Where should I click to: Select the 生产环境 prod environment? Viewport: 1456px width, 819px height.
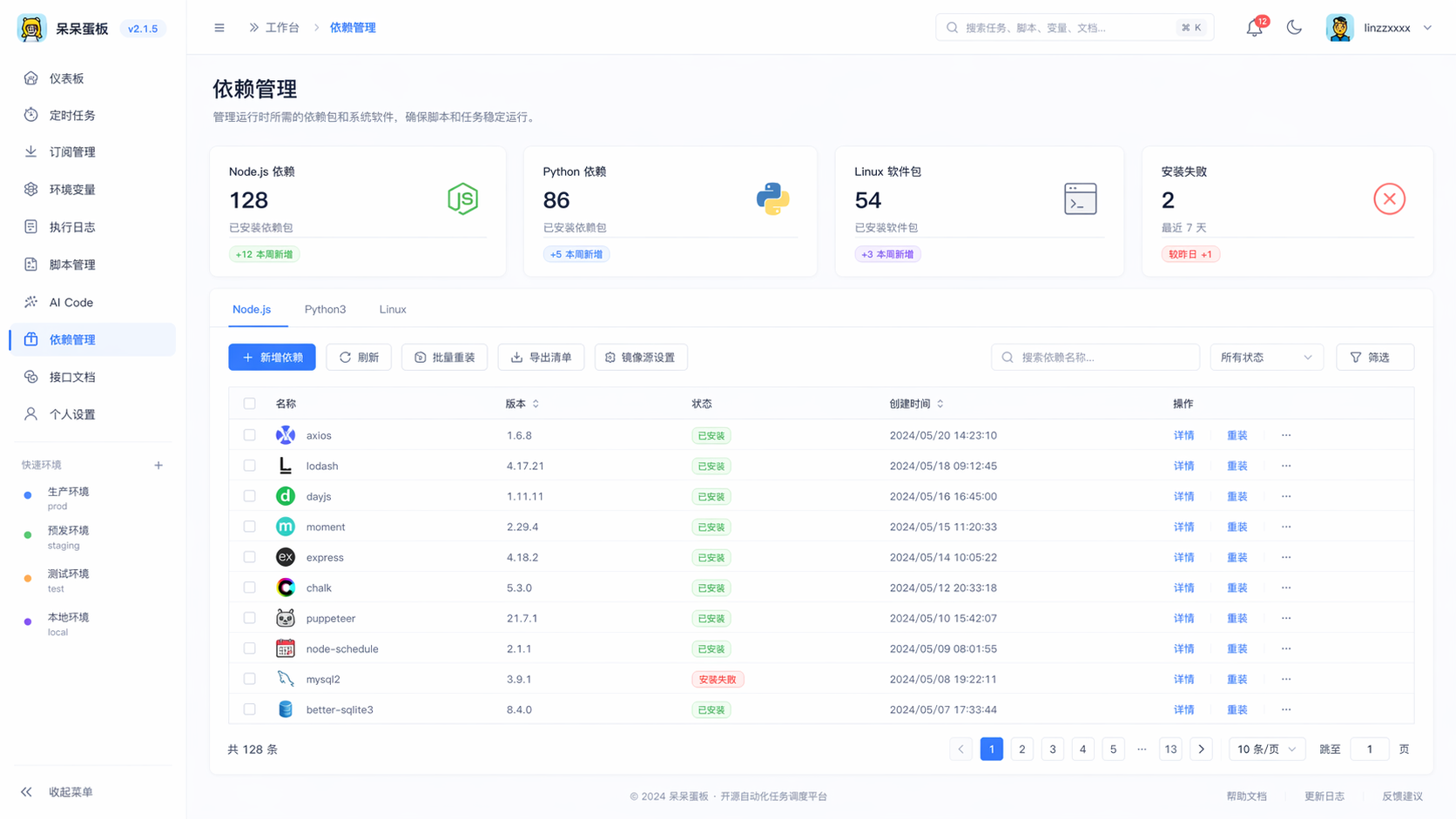[68, 499]
